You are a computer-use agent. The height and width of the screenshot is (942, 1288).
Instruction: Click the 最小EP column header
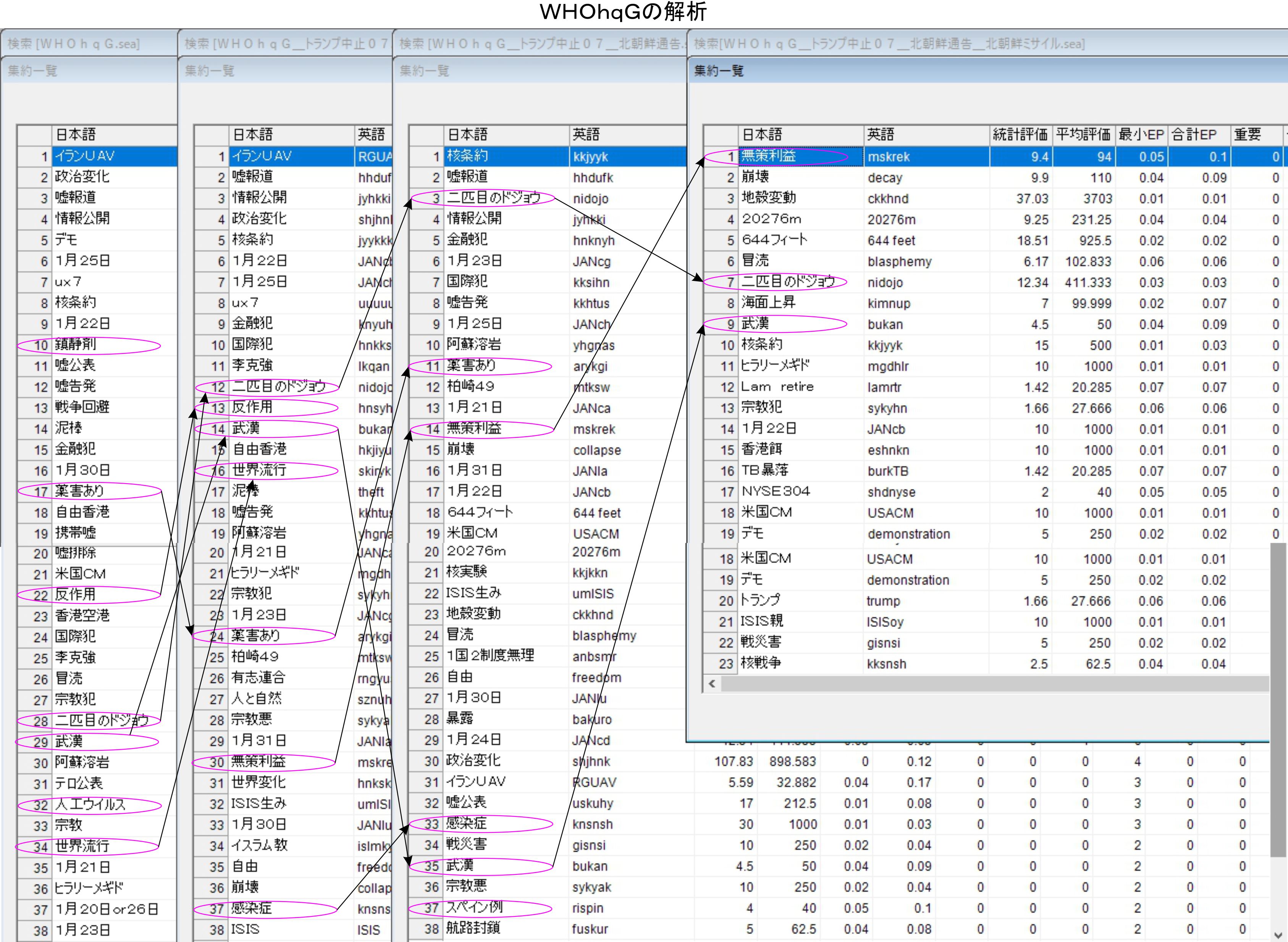click(x=1141, y=135)
